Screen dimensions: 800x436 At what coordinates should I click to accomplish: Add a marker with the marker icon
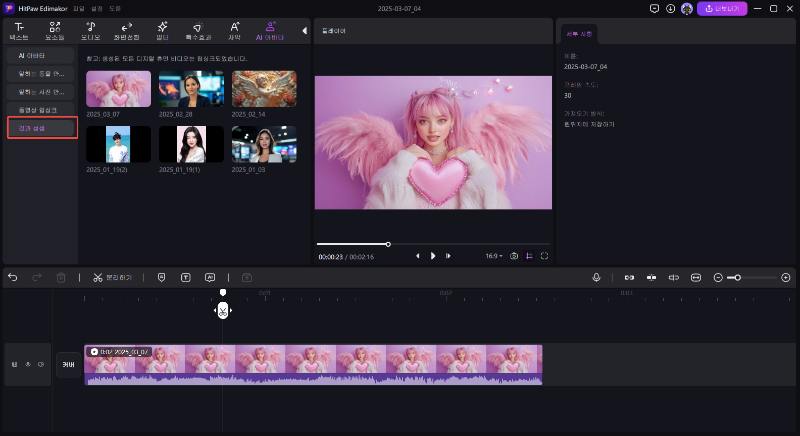point(161,277)
